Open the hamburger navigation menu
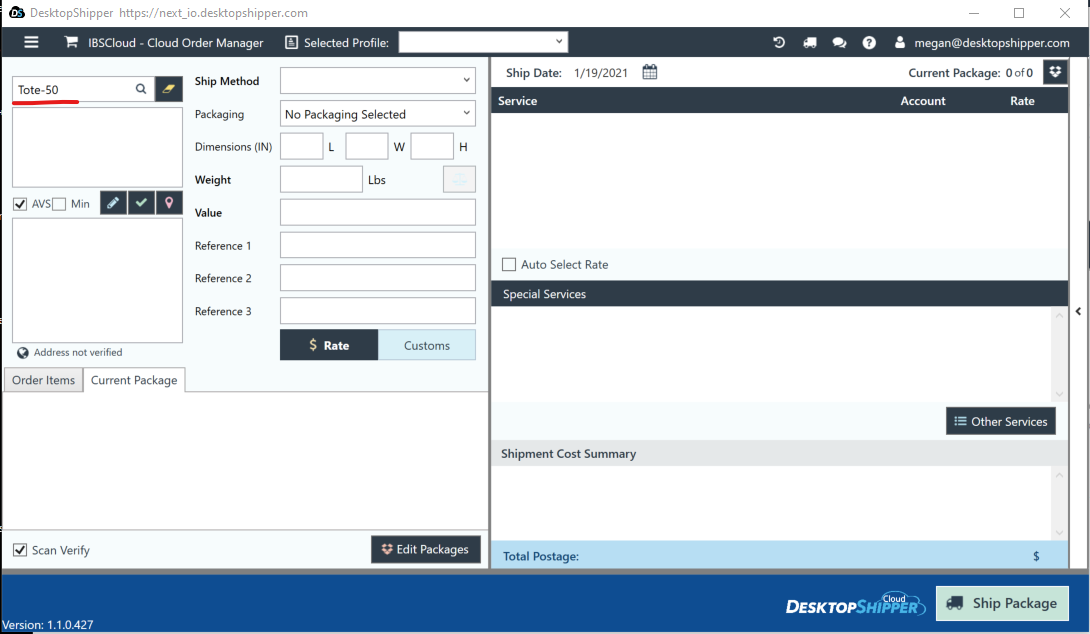1090x634 pixels. 31,42
